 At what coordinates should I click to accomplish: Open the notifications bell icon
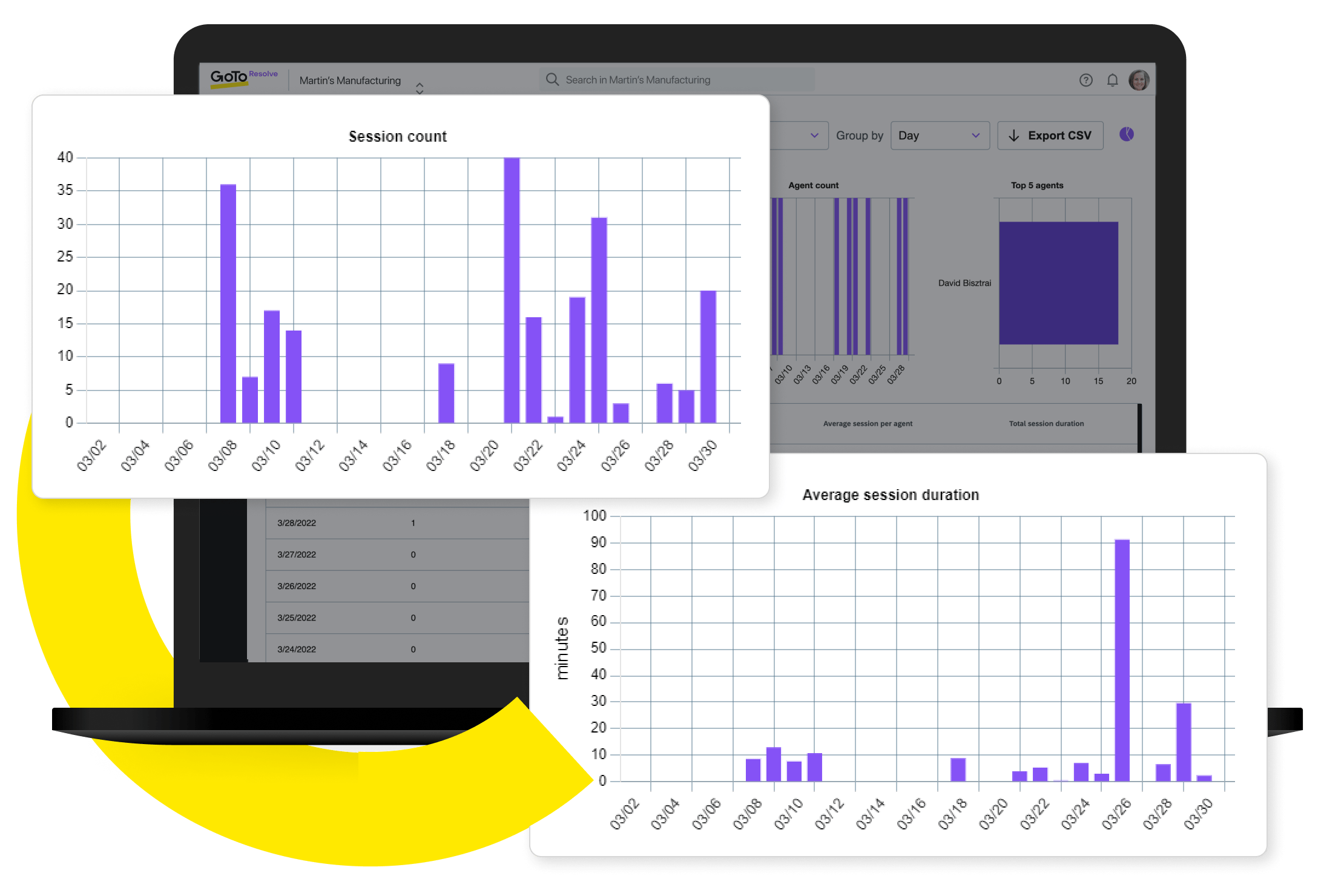[x=1112, y=80]
